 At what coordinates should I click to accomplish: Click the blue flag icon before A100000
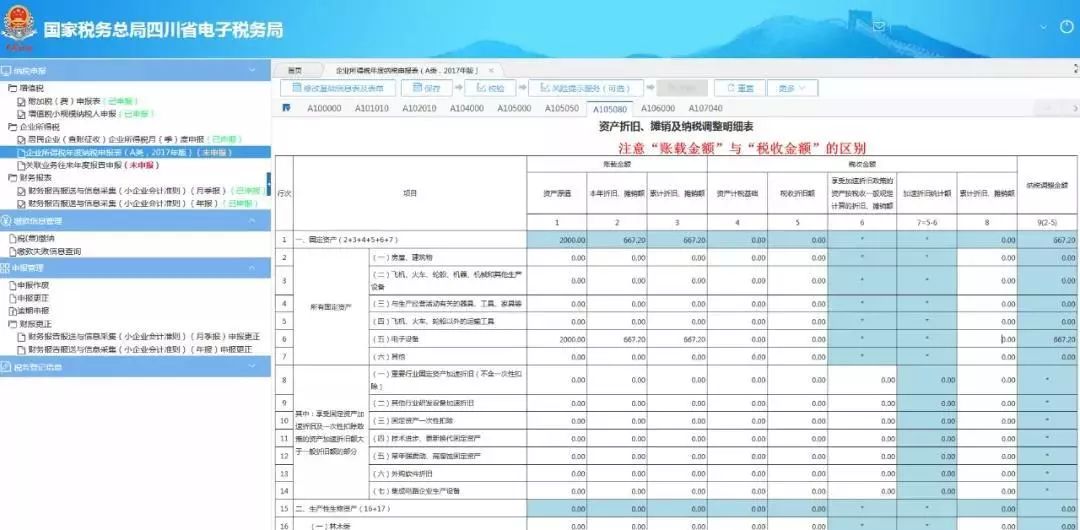pyautogui.click(x=287, y=108)
